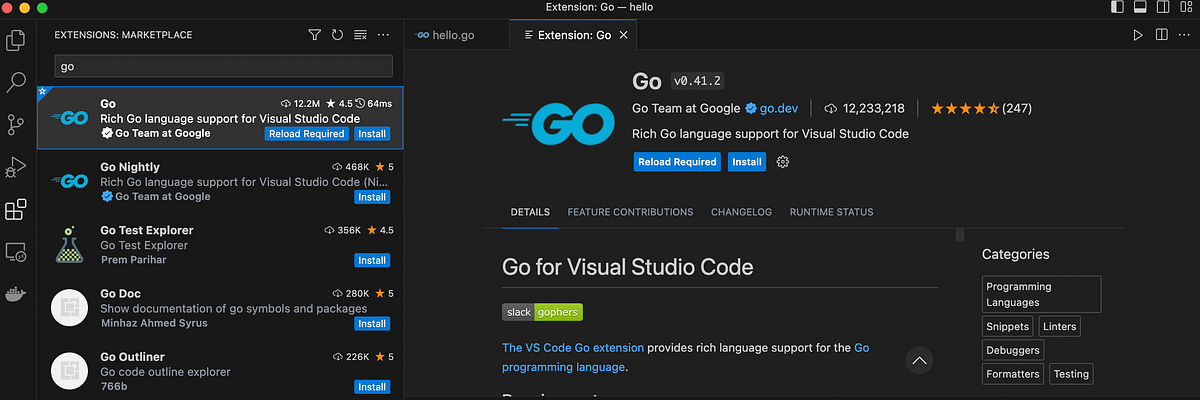Open the CHANGELOG tab

click(x=741, y=212)
